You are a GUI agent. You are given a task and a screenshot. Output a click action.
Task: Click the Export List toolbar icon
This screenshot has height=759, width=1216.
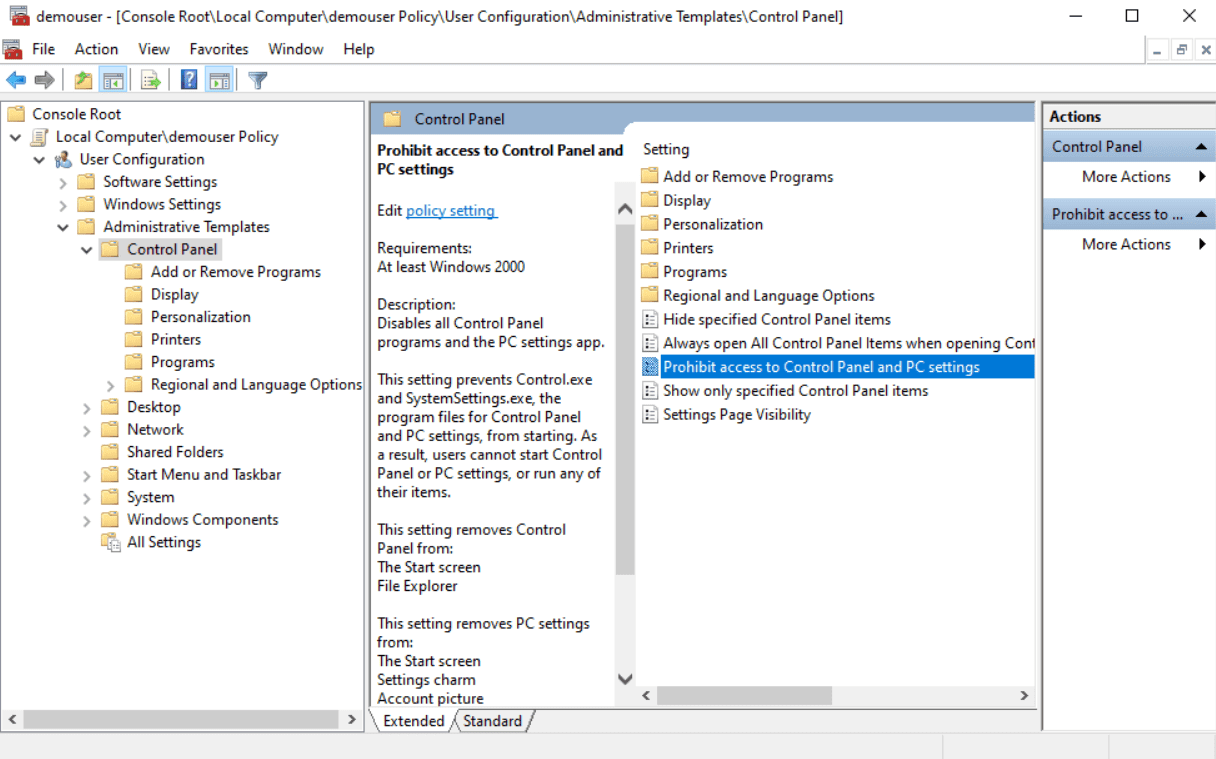coord(150,81)
